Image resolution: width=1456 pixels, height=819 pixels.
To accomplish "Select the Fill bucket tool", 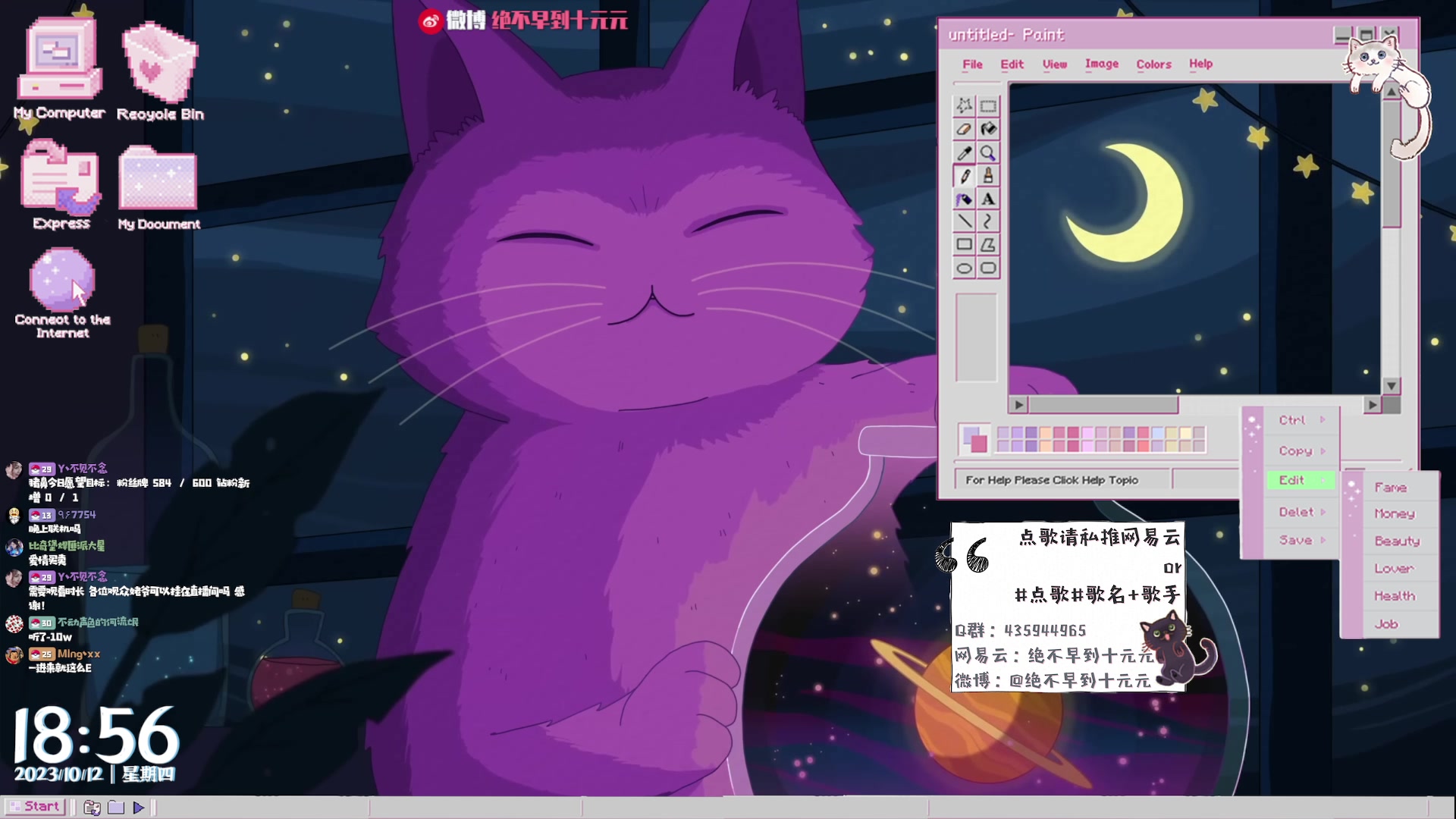I will 988,129.
